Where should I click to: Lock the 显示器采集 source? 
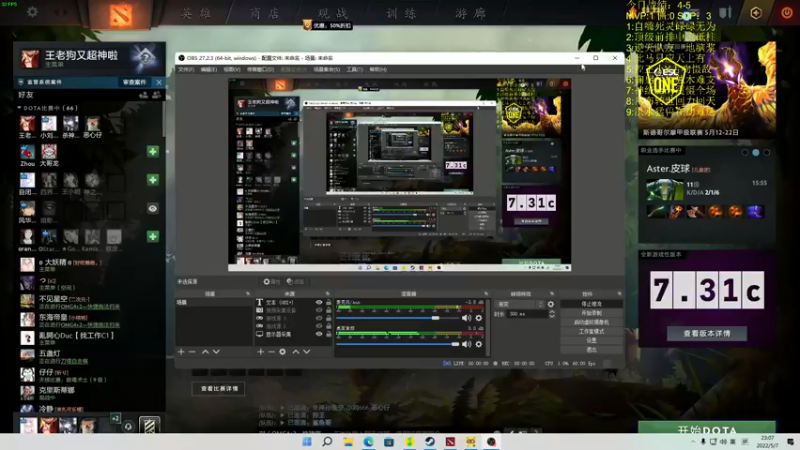point(329,334)
